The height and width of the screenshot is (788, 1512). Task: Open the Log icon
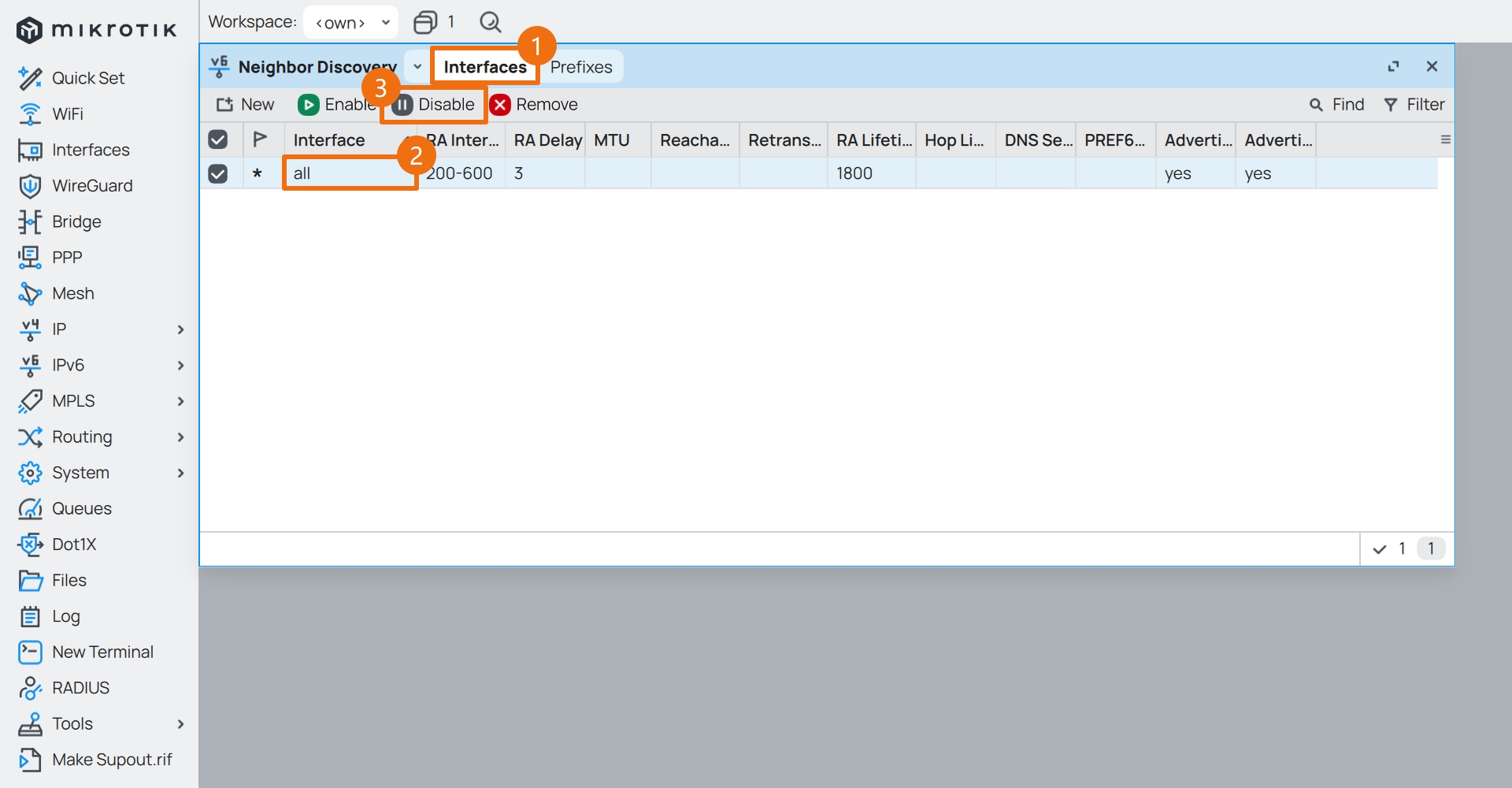30,616
